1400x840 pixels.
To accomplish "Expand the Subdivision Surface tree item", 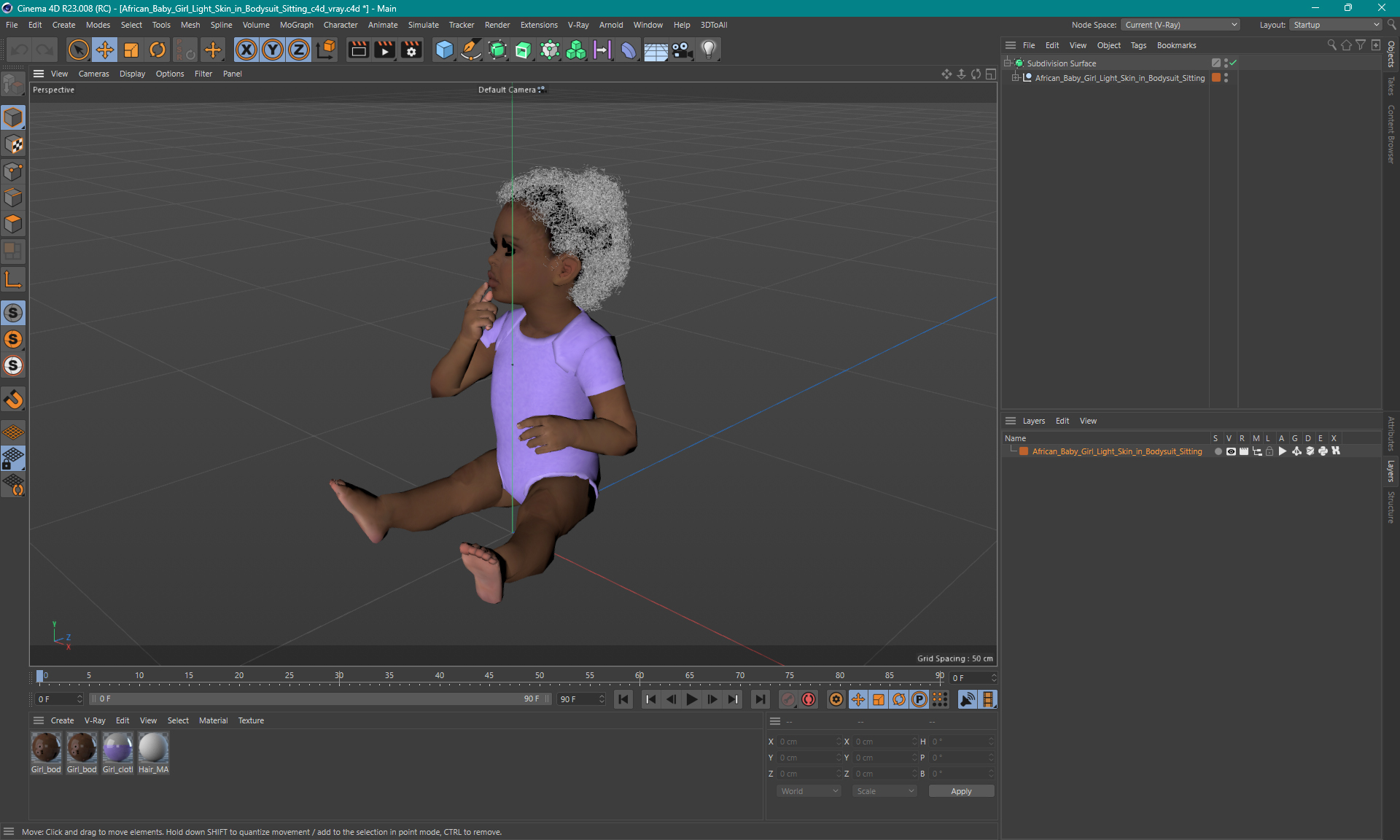I will point(1008,63).
